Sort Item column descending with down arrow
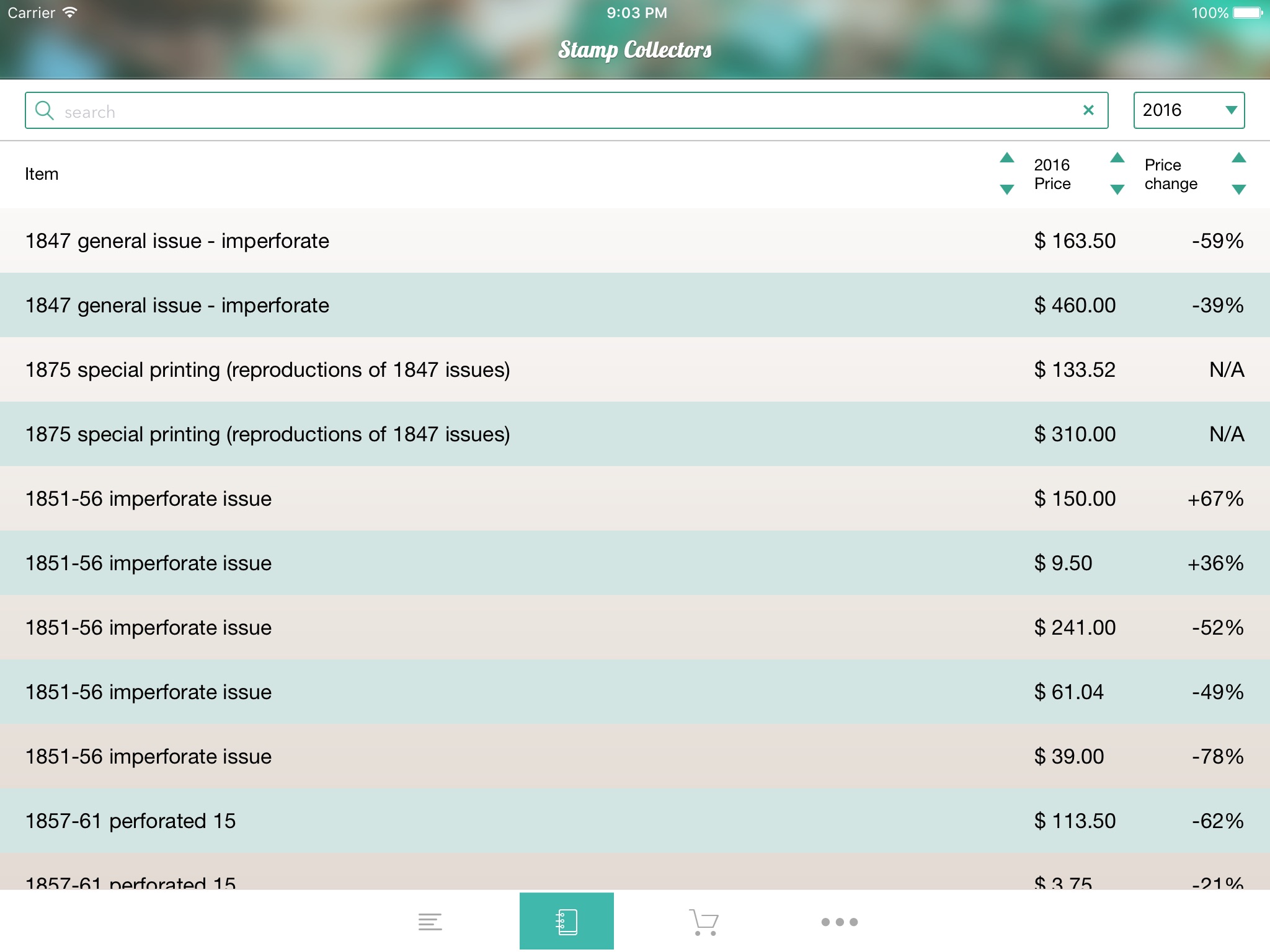 (1007, 189)
